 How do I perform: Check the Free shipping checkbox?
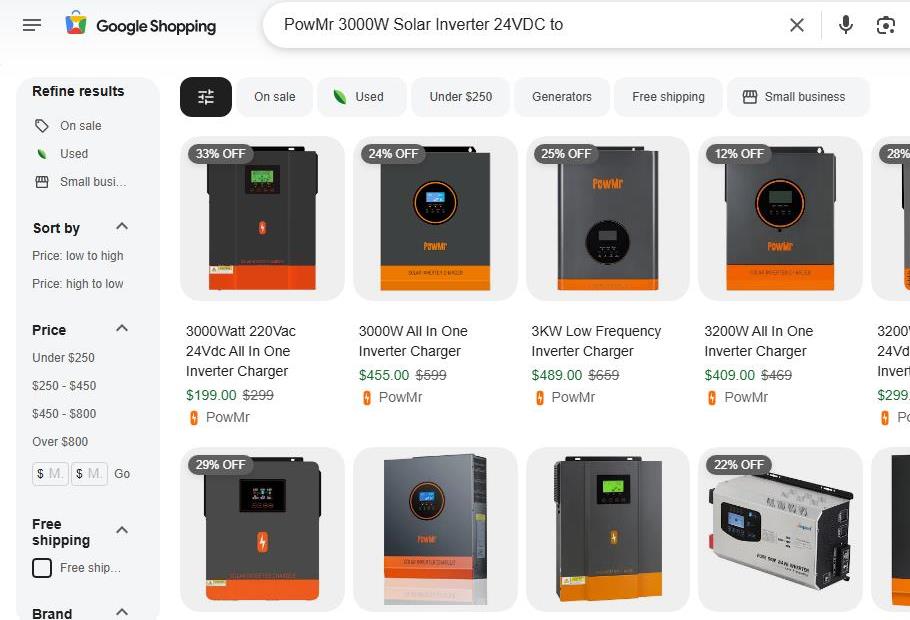pos(42,568)
